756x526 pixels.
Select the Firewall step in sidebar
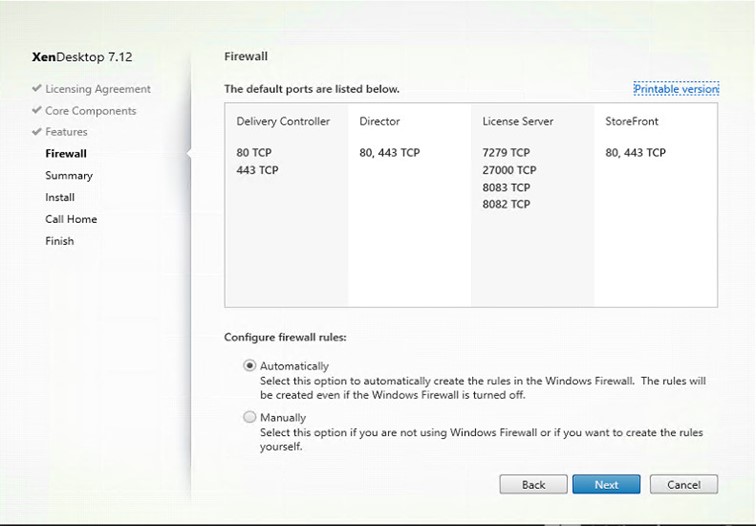pyautogui.click(x=66, y=153)
